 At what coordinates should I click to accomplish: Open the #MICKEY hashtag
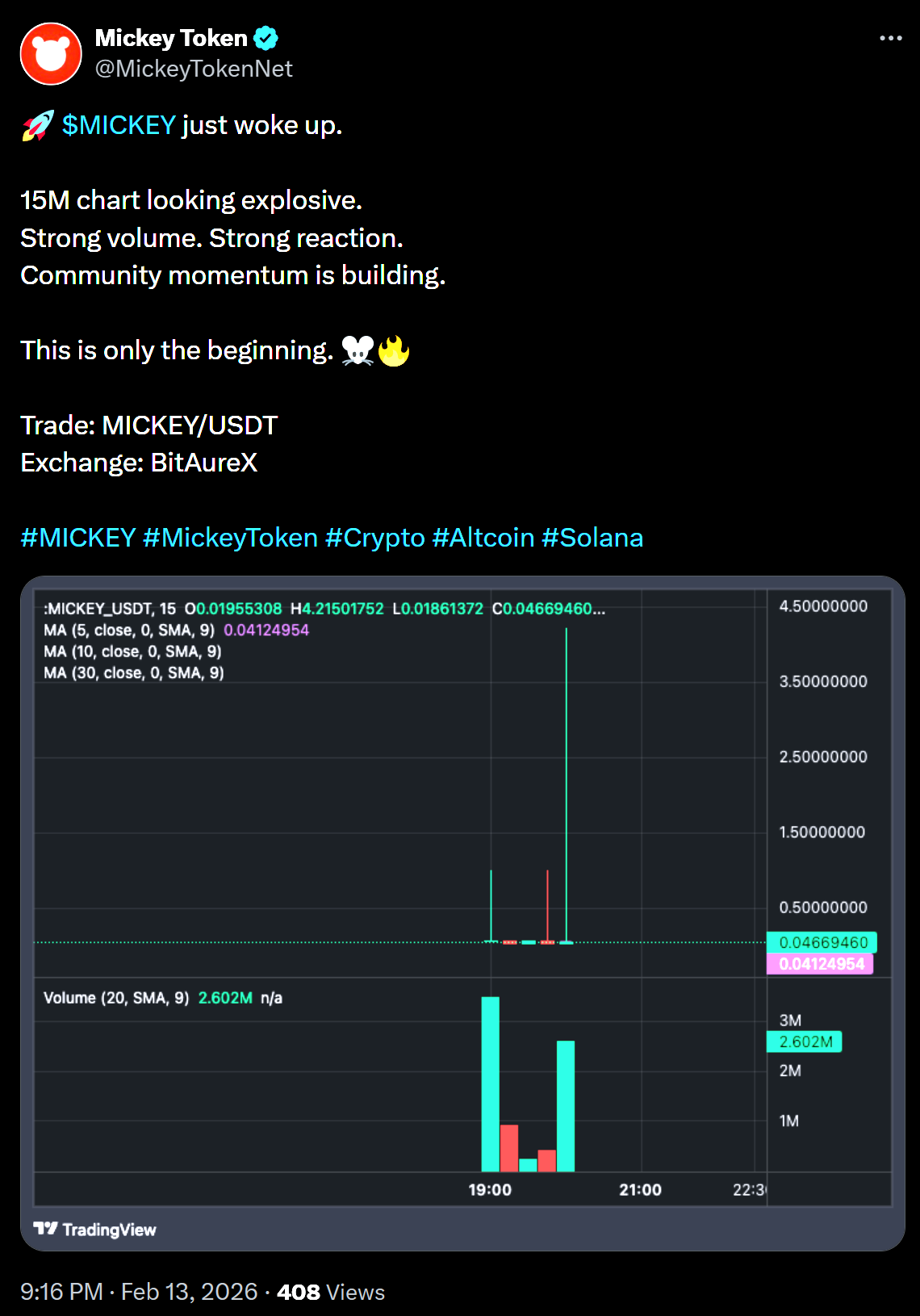click(78, 538)
